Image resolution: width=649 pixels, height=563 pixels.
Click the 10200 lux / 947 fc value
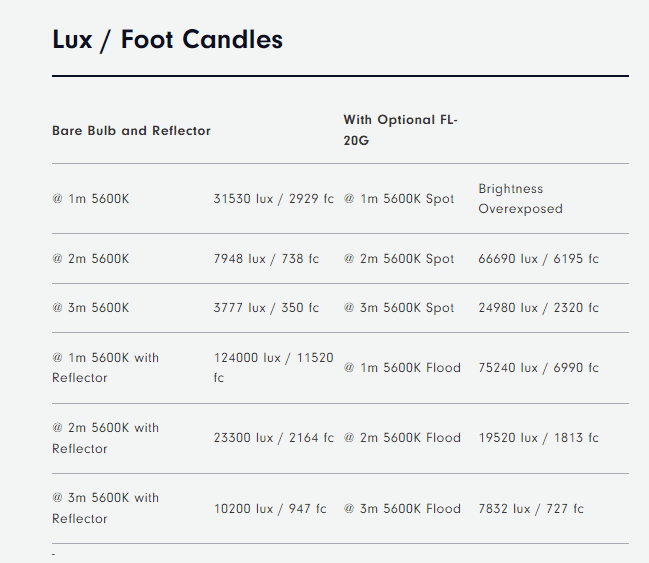tap(270, 508)
